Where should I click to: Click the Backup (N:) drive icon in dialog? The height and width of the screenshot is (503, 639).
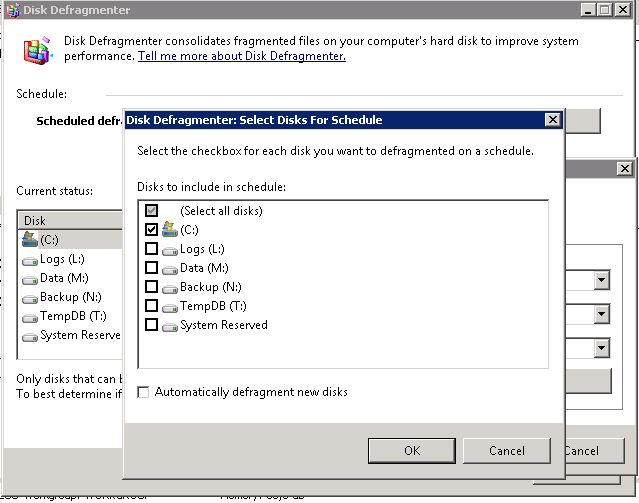170,289
